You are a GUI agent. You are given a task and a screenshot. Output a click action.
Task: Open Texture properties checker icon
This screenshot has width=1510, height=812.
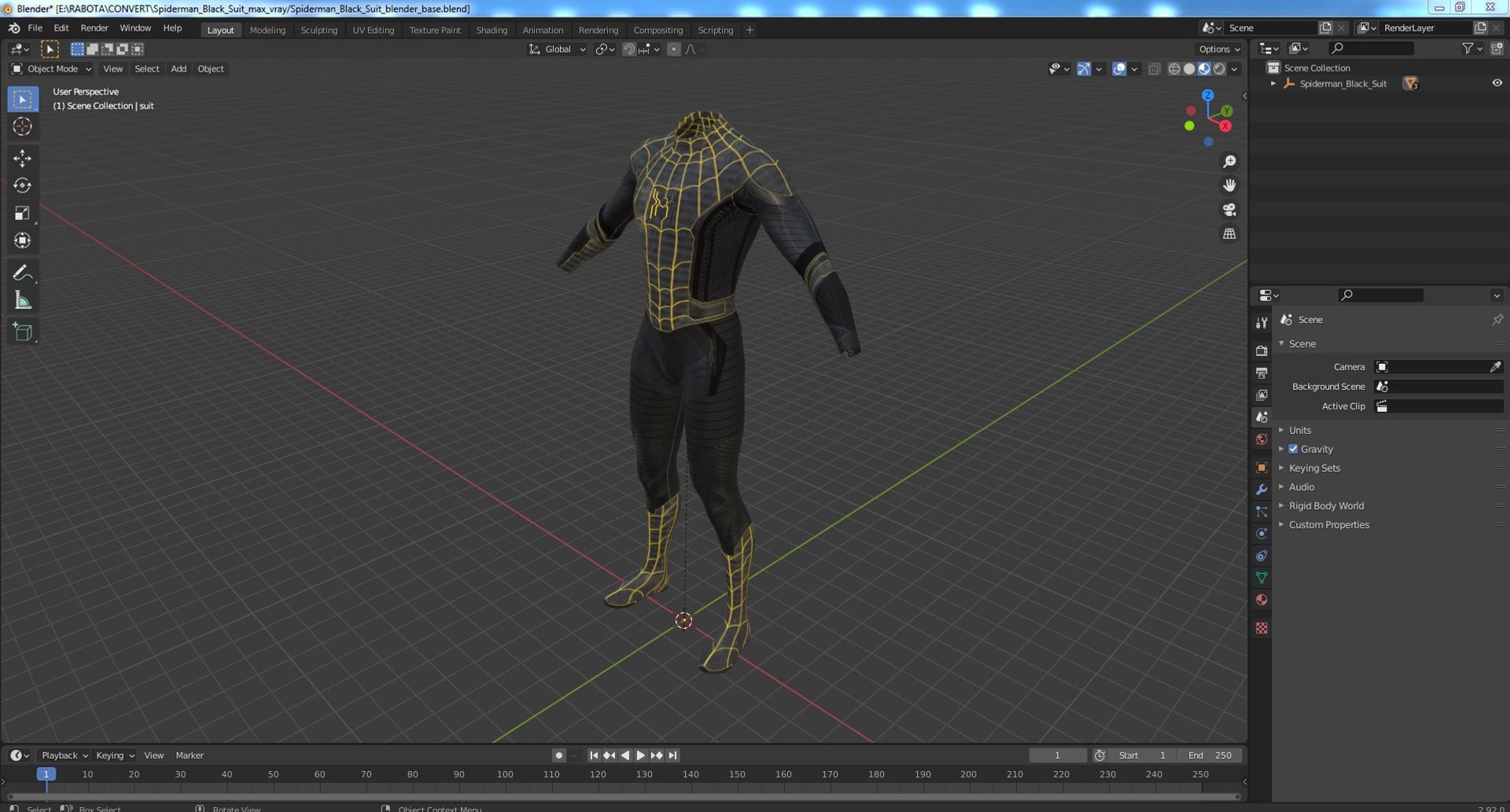pyautogui.click(x=1261, y=628)
